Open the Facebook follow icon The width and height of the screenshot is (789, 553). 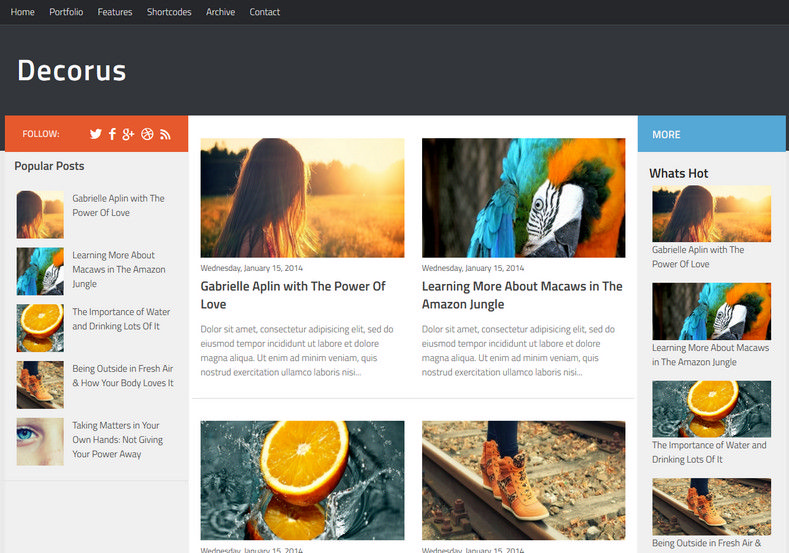[x=112, y=134]
